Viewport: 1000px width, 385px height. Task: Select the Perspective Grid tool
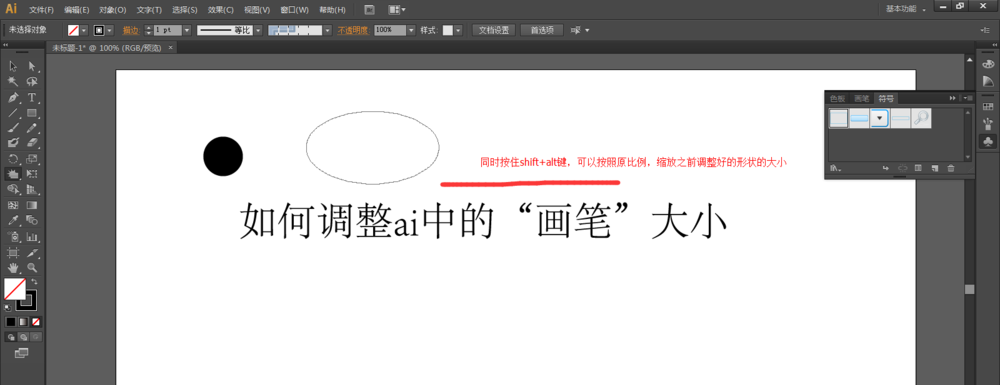point(32,189)
